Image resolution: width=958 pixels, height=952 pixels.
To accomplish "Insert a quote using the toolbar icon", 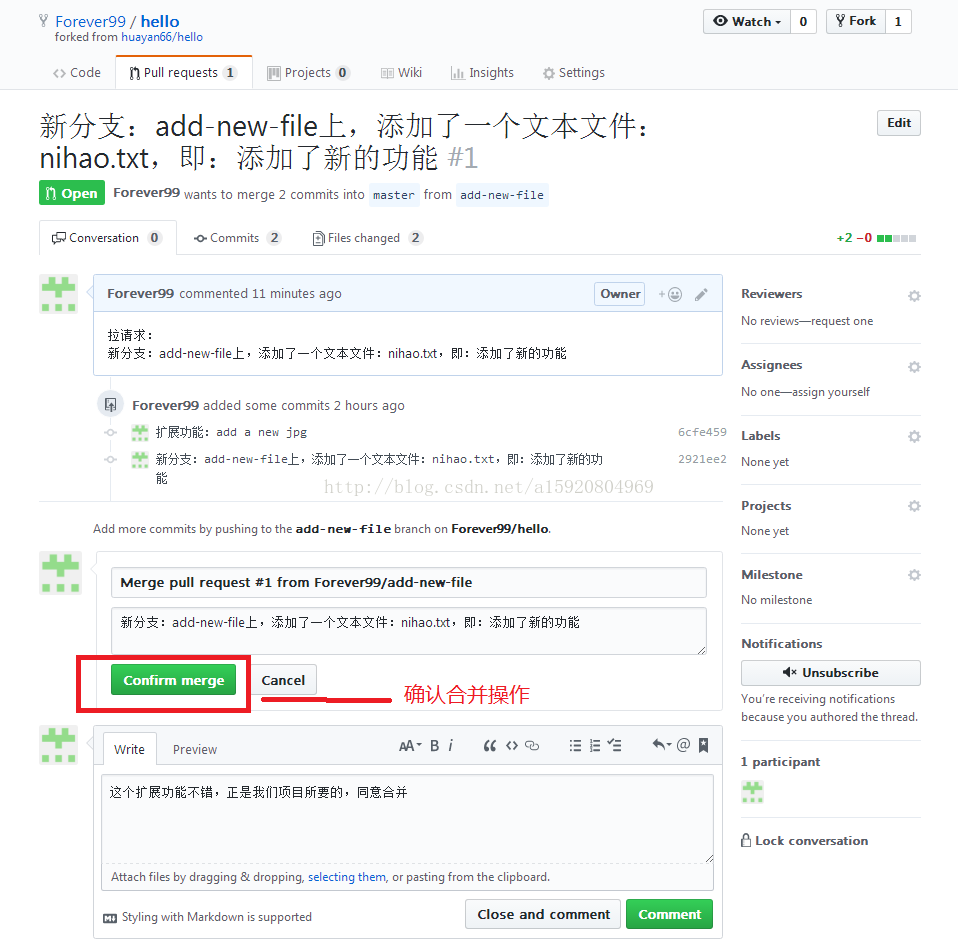I will [489, 745].
